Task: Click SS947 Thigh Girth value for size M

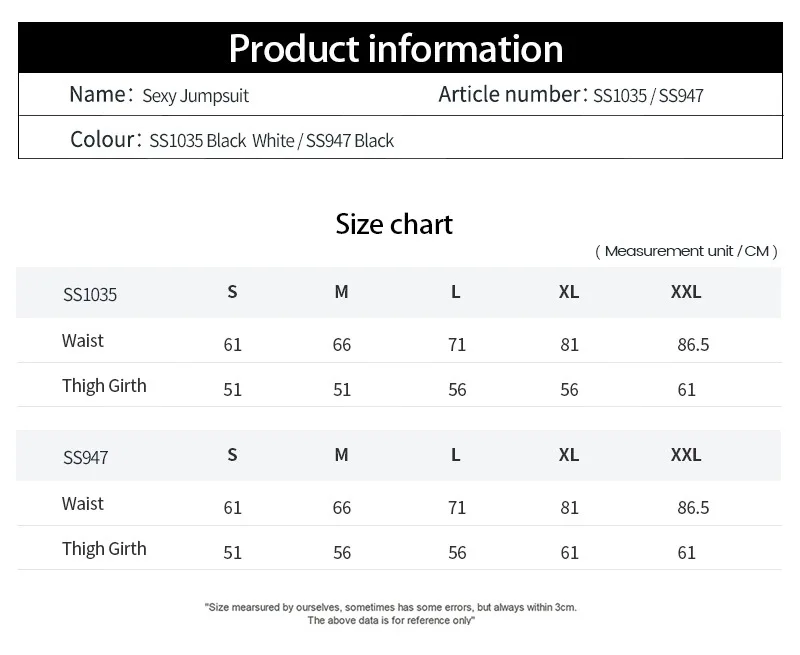Action: [342, 553]
